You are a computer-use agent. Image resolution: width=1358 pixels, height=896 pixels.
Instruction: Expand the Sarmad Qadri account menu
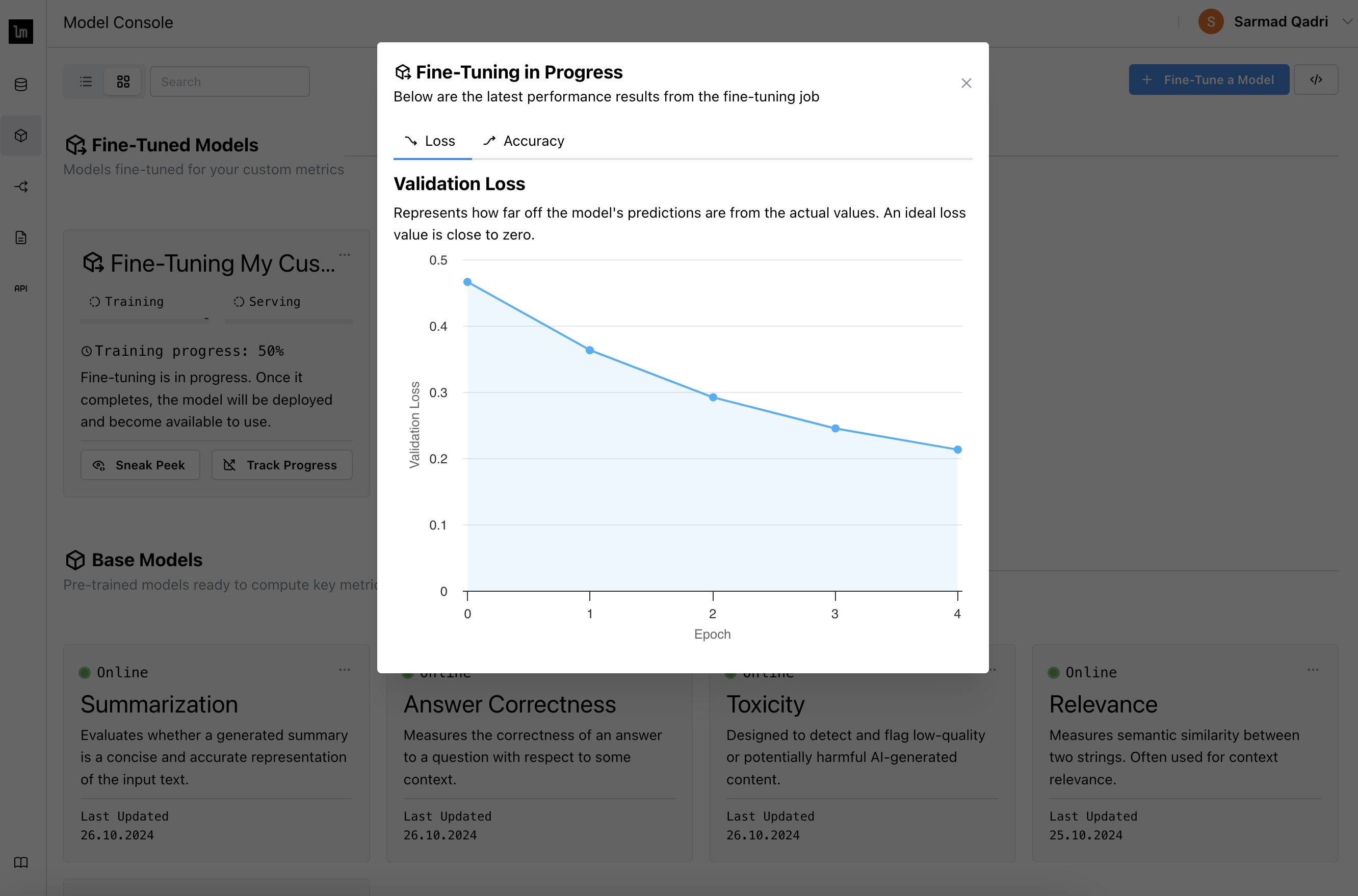click(x=1347, y=22)
